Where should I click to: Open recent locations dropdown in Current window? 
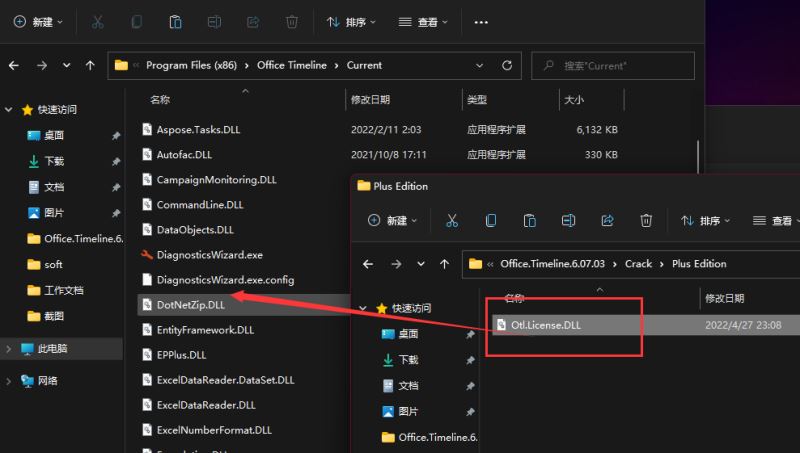coord(66,65)
